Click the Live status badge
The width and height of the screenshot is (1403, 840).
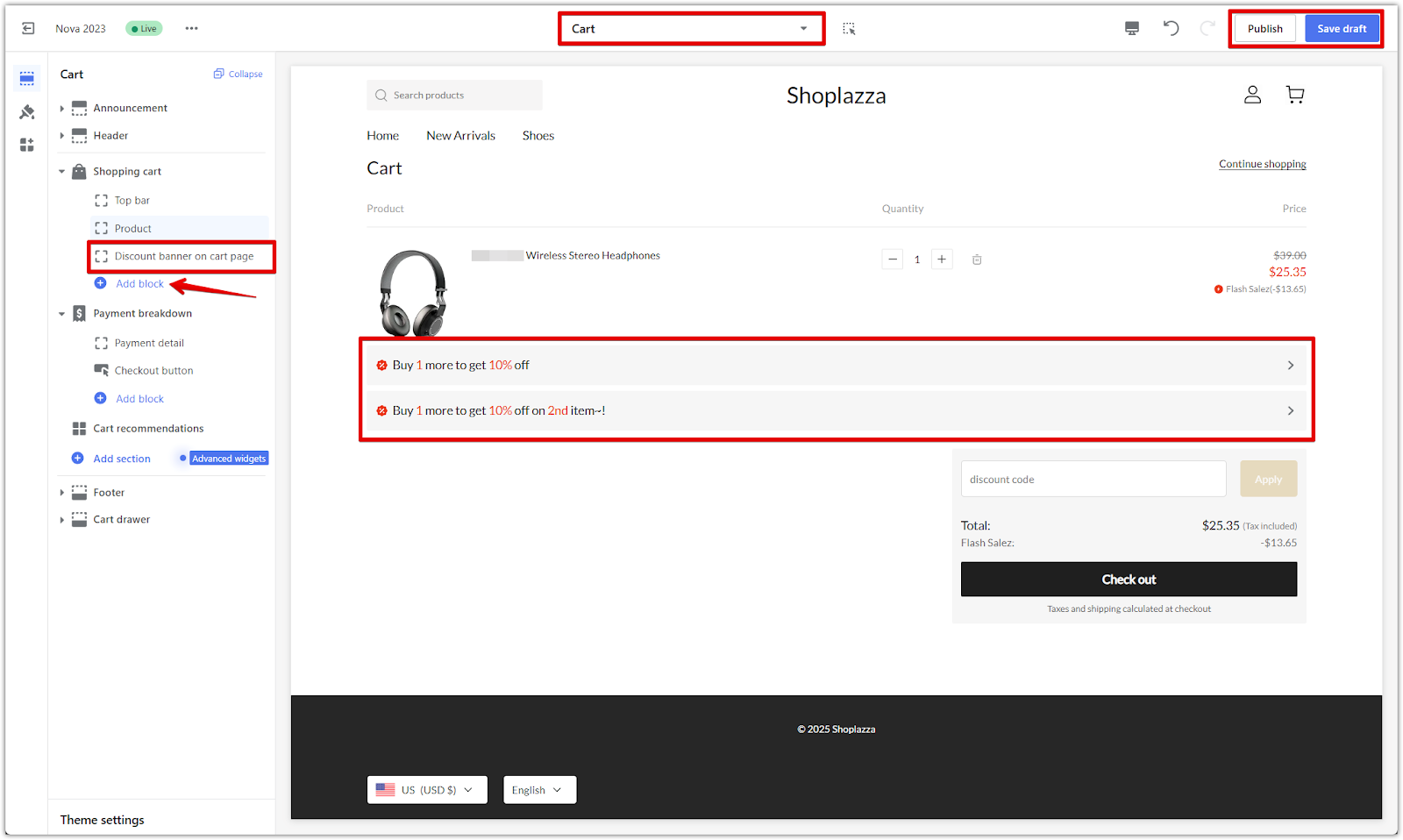click(x=144, y=29)
